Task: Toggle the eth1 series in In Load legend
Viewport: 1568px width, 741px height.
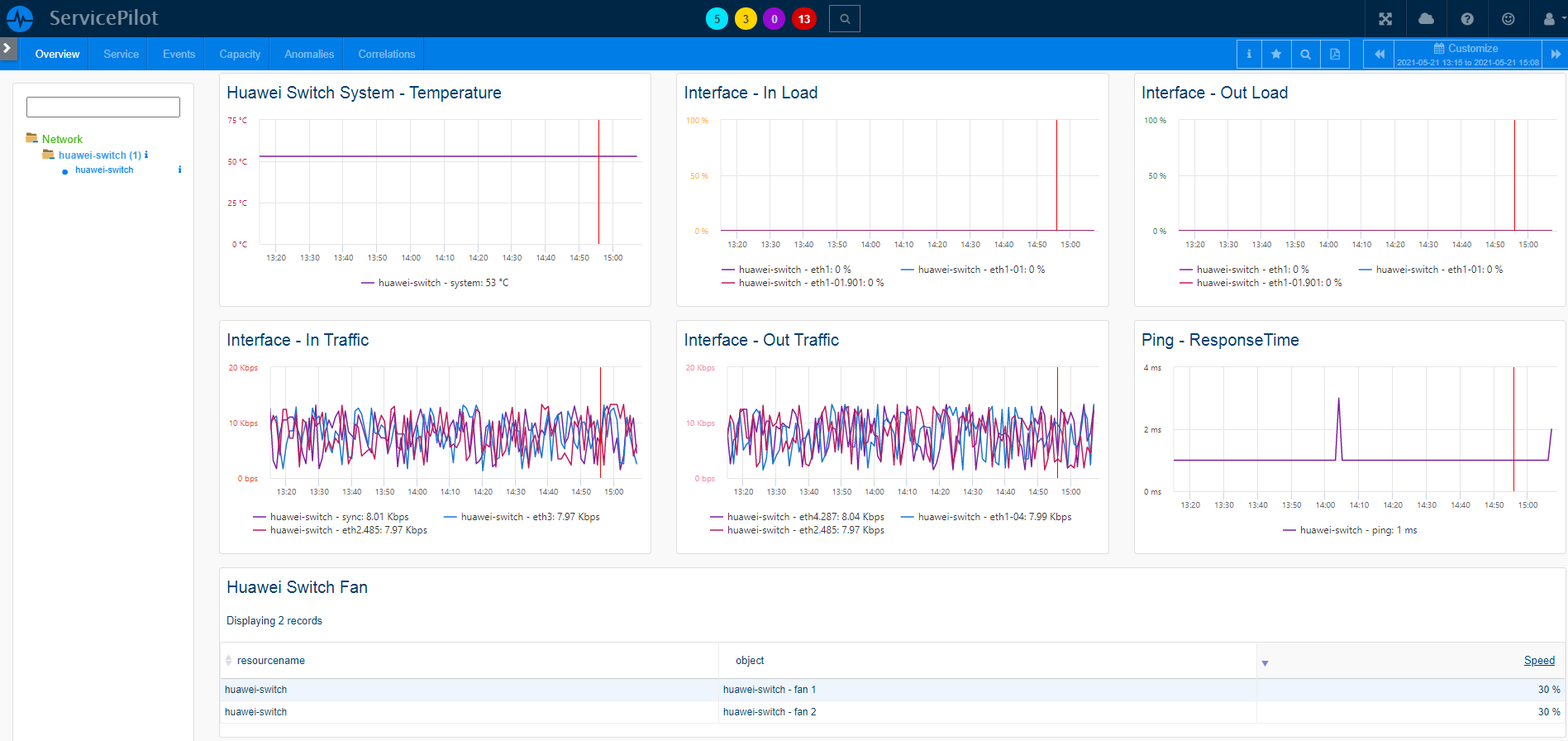Action: [x=786, y=270]
